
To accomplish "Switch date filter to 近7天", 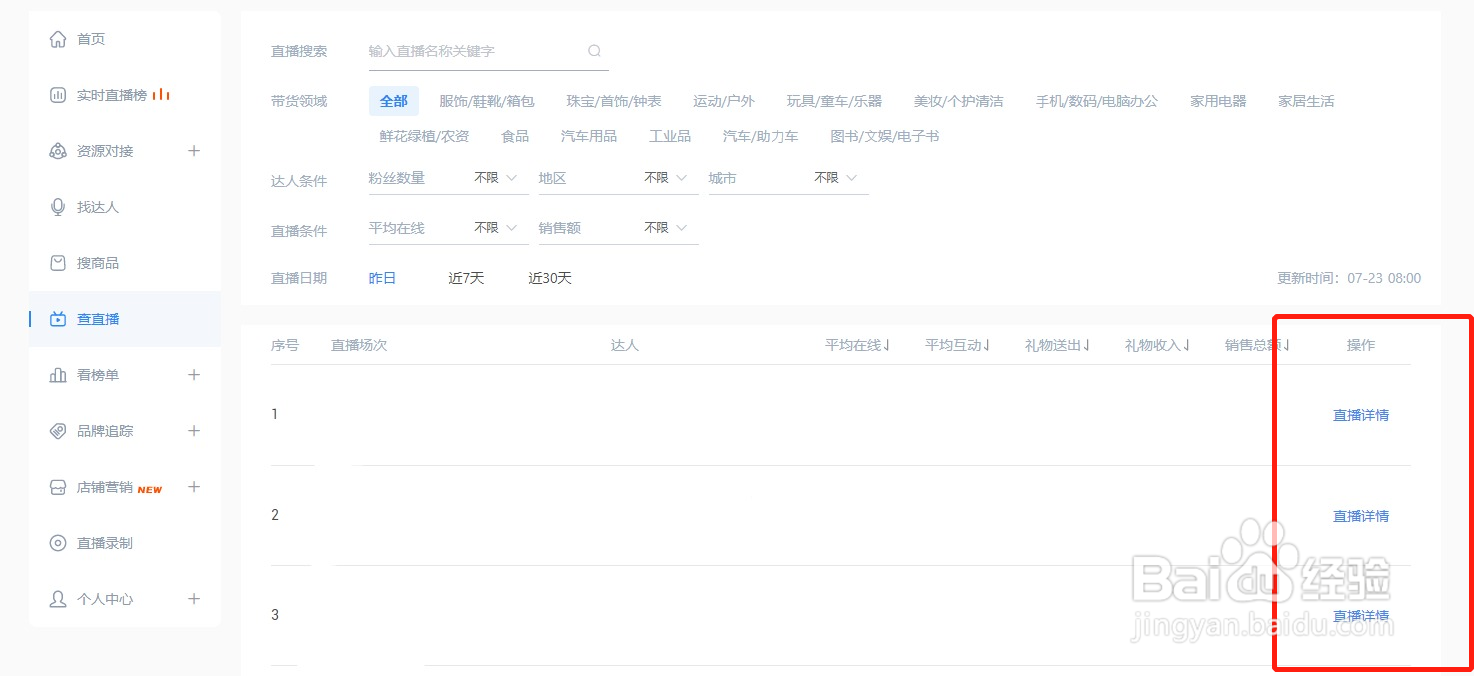I will click(x=465, y=278).
